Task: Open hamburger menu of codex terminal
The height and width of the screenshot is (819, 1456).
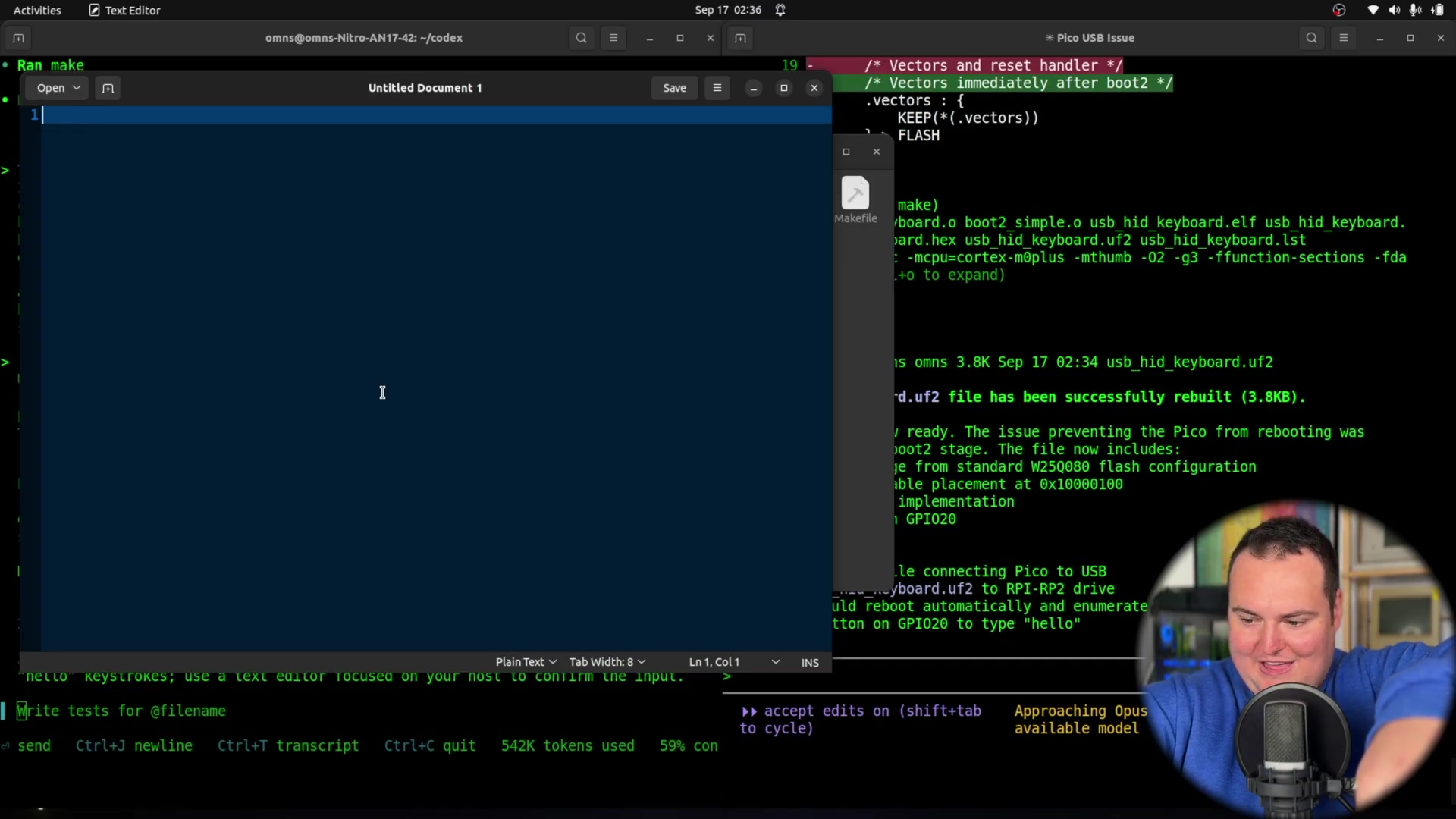Action: tap(613, 38)
